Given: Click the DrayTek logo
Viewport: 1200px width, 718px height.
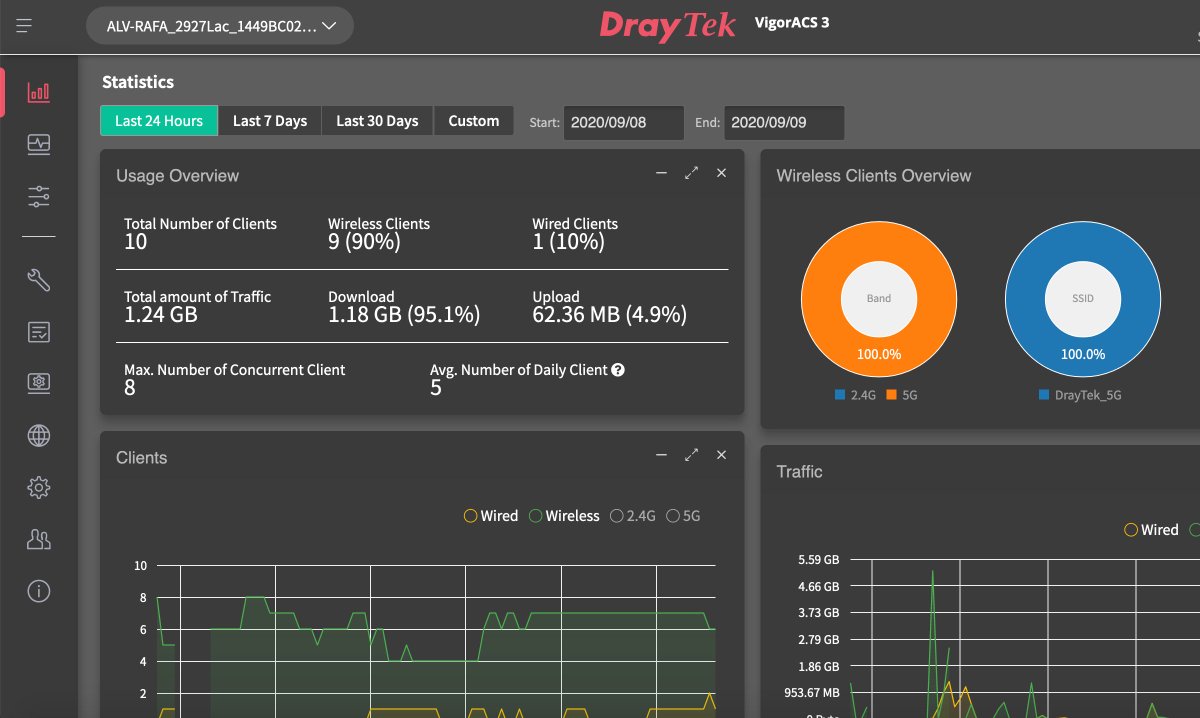Looking at the screenshot, I should (x=668, y=24).
